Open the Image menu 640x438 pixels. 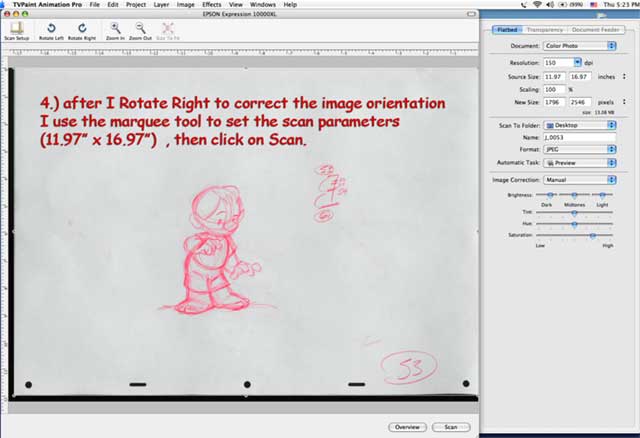click(185, 4)
